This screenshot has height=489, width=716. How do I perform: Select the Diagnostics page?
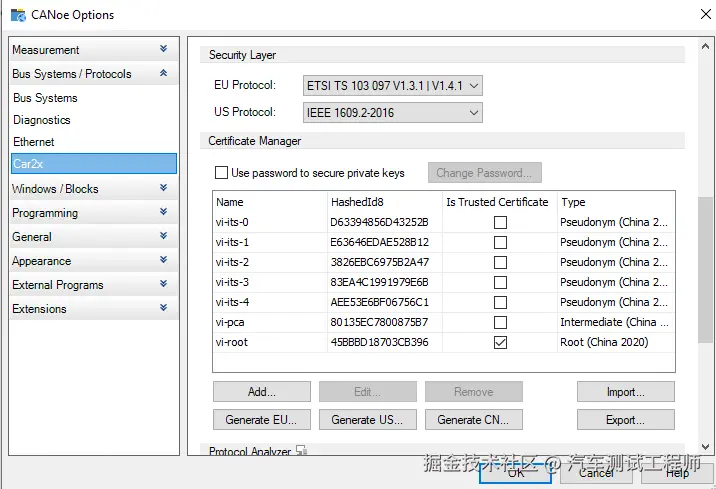coord(94,120)
